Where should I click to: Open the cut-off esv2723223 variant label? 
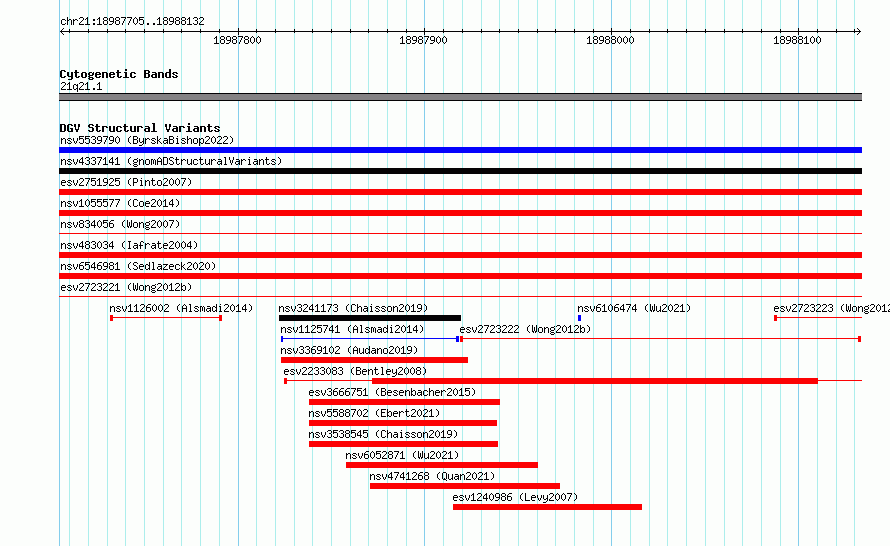tap(832, 308)
